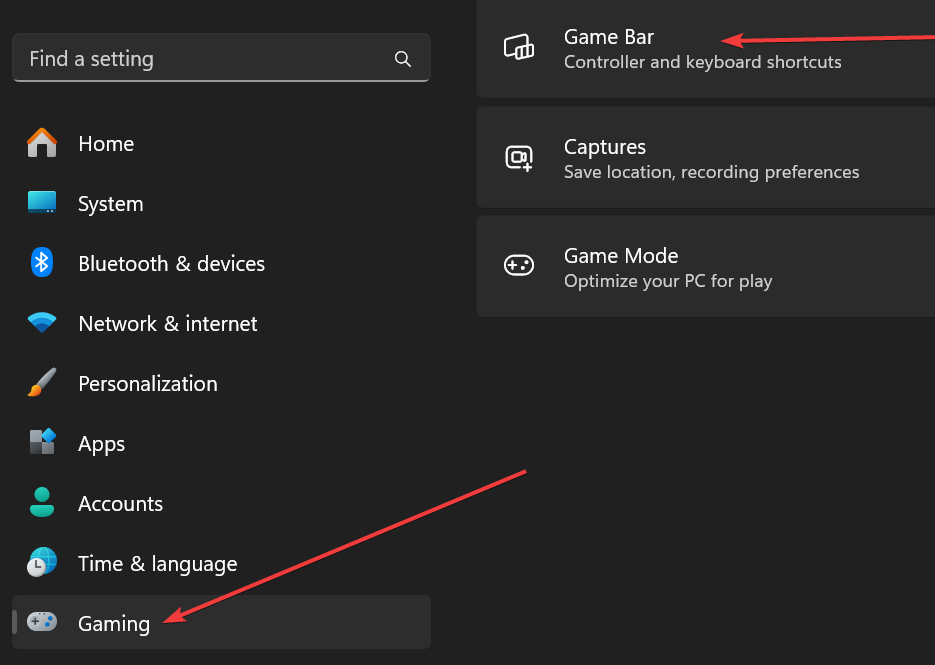Click 'Save location, recording preferences' description
Viewport: 935px width, 665px height.
(x=711, y=172)
